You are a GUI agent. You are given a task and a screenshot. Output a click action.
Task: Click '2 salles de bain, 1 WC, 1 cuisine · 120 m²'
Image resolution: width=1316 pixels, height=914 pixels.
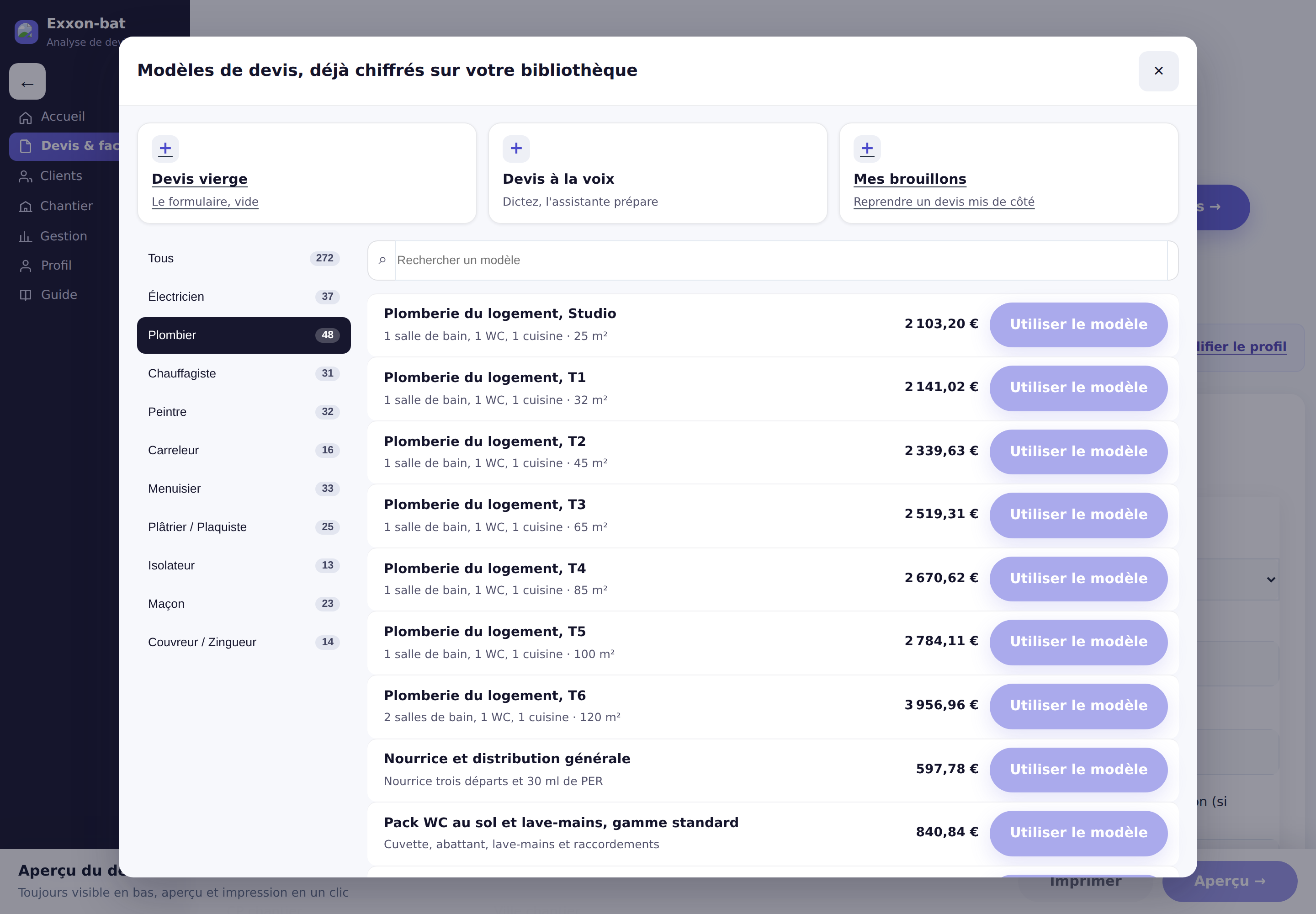[502, 717]
